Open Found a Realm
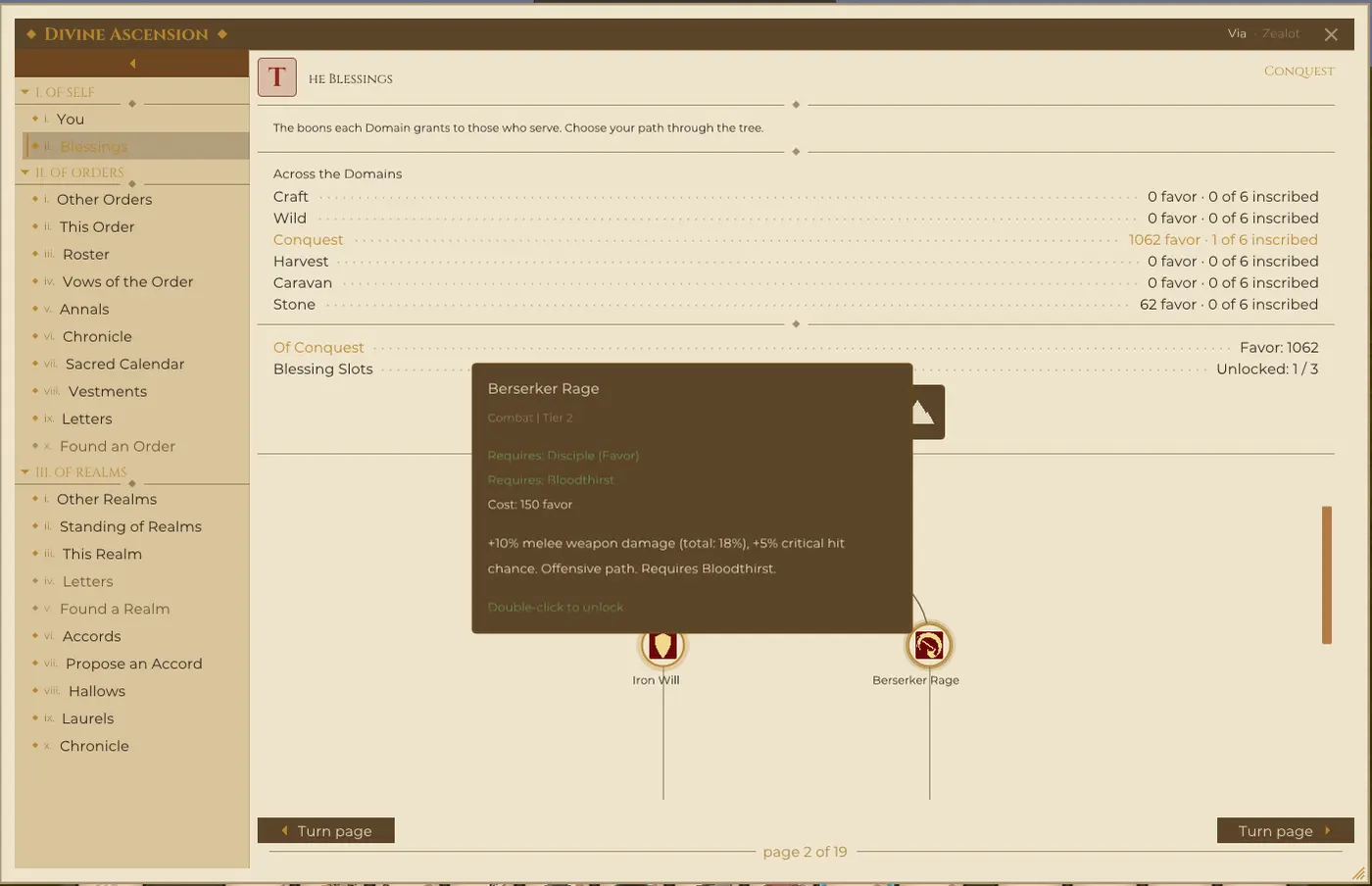1372x886 pixels. [135, 609]
